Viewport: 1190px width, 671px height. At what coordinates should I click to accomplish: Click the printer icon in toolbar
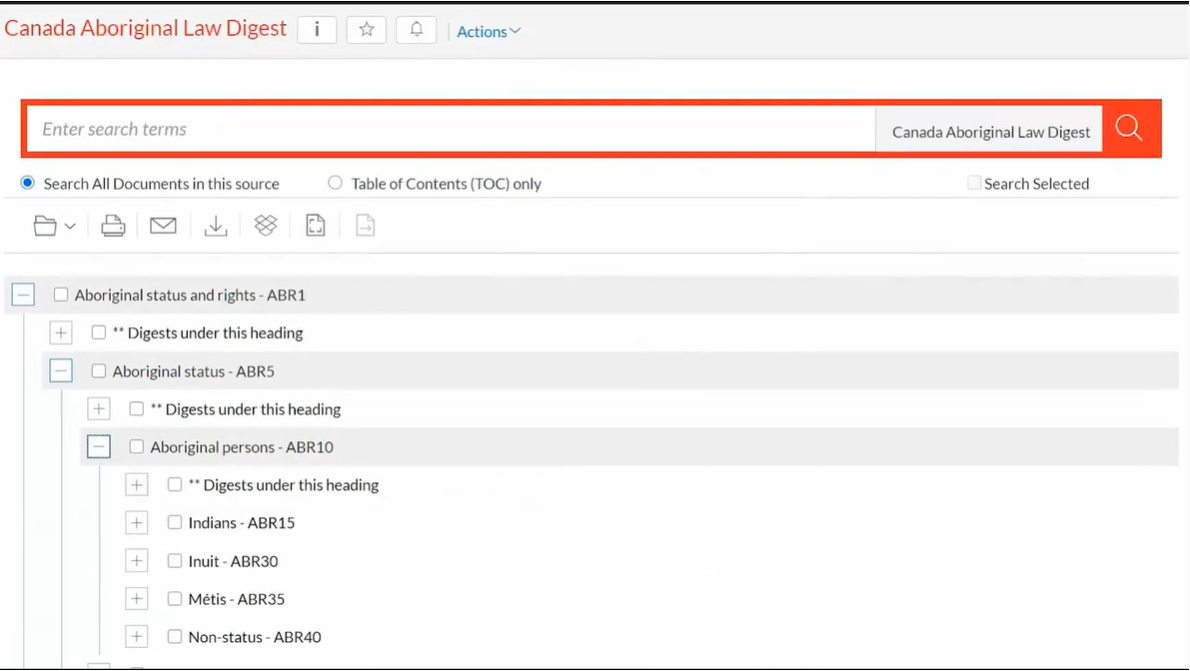coord(113,226)
